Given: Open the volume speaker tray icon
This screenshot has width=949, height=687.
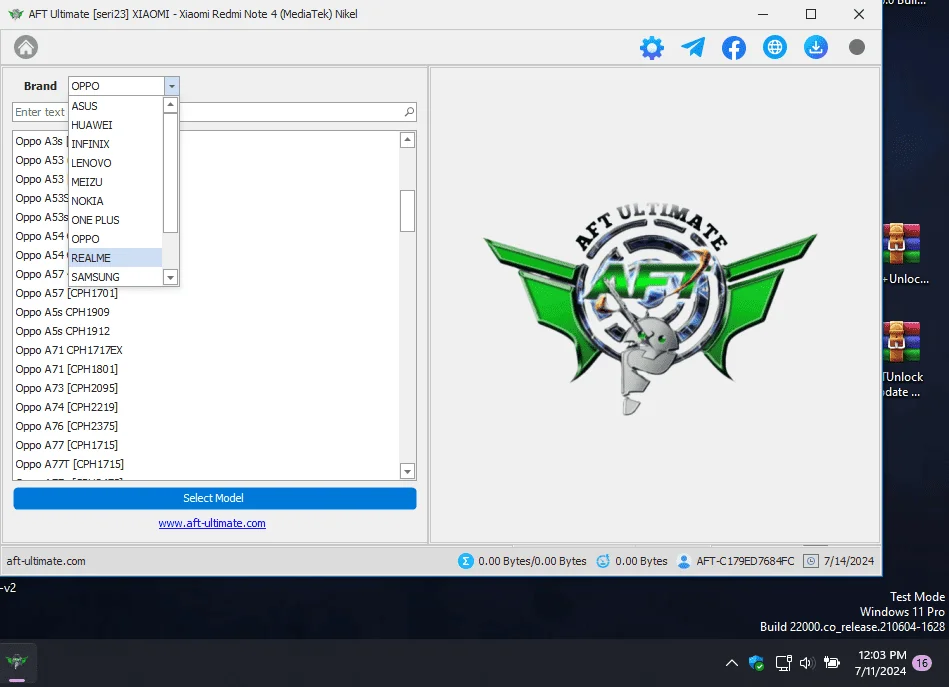Looking at the screenshot, I should point(807,663).
